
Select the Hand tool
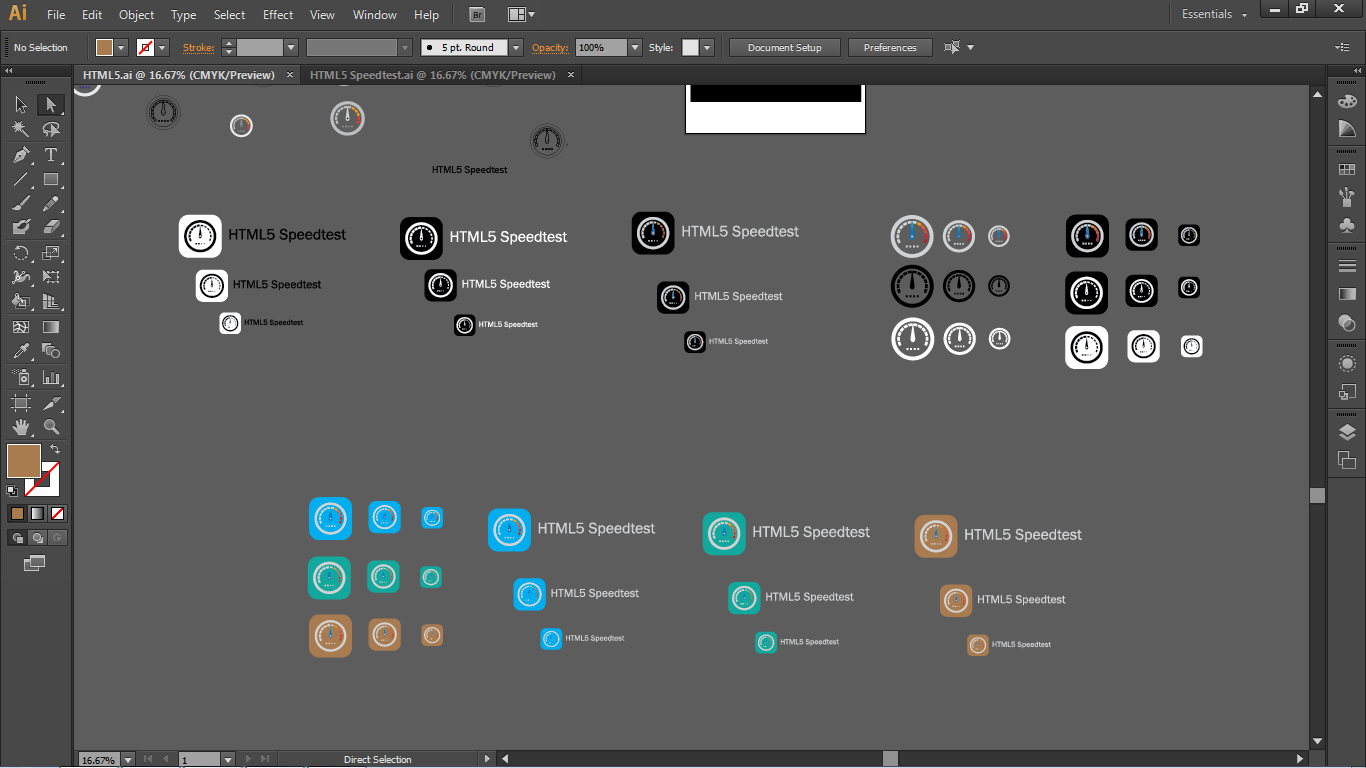[21, 427]
